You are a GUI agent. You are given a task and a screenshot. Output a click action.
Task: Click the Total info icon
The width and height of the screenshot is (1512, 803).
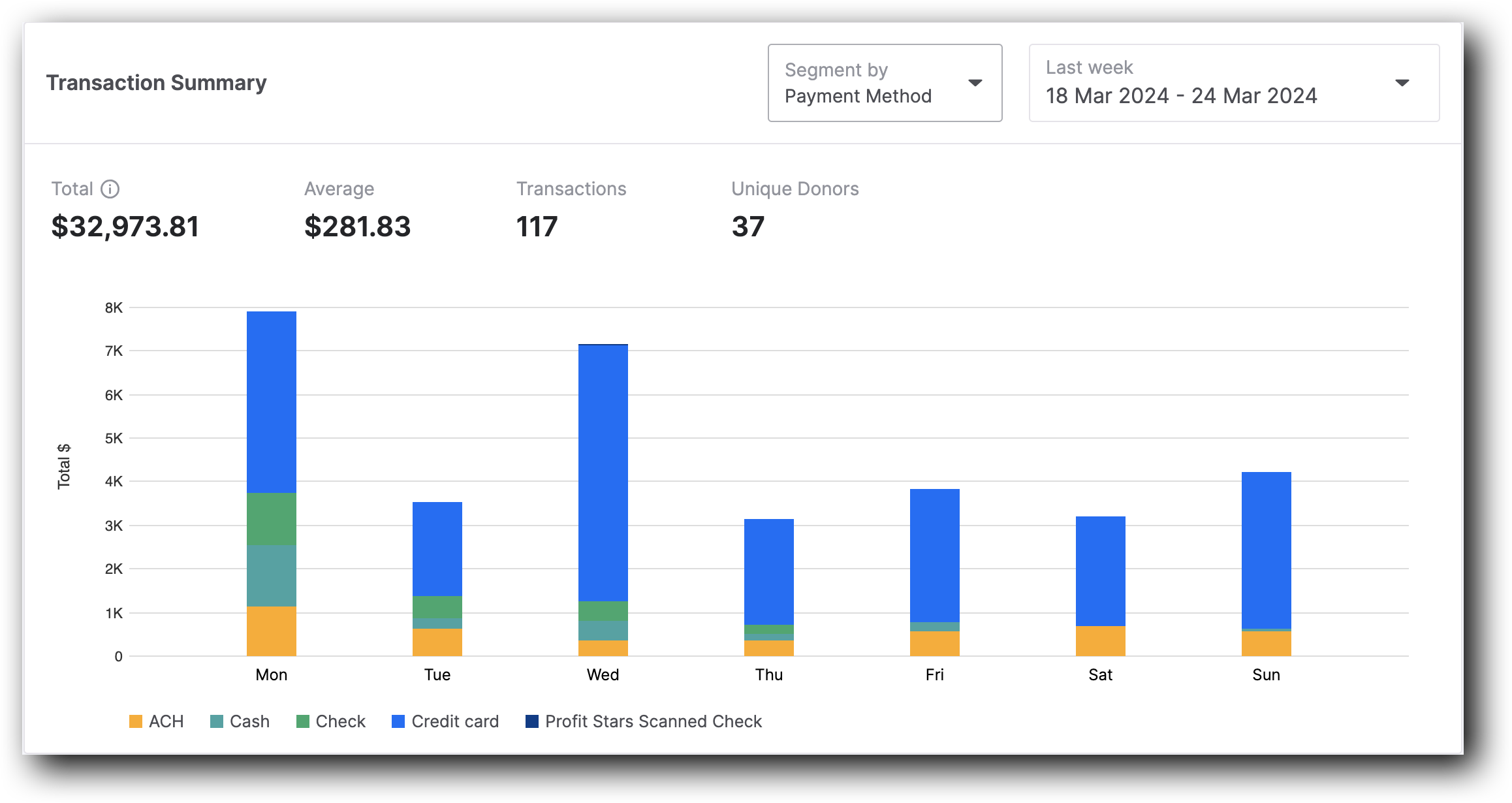pos(110,189)
